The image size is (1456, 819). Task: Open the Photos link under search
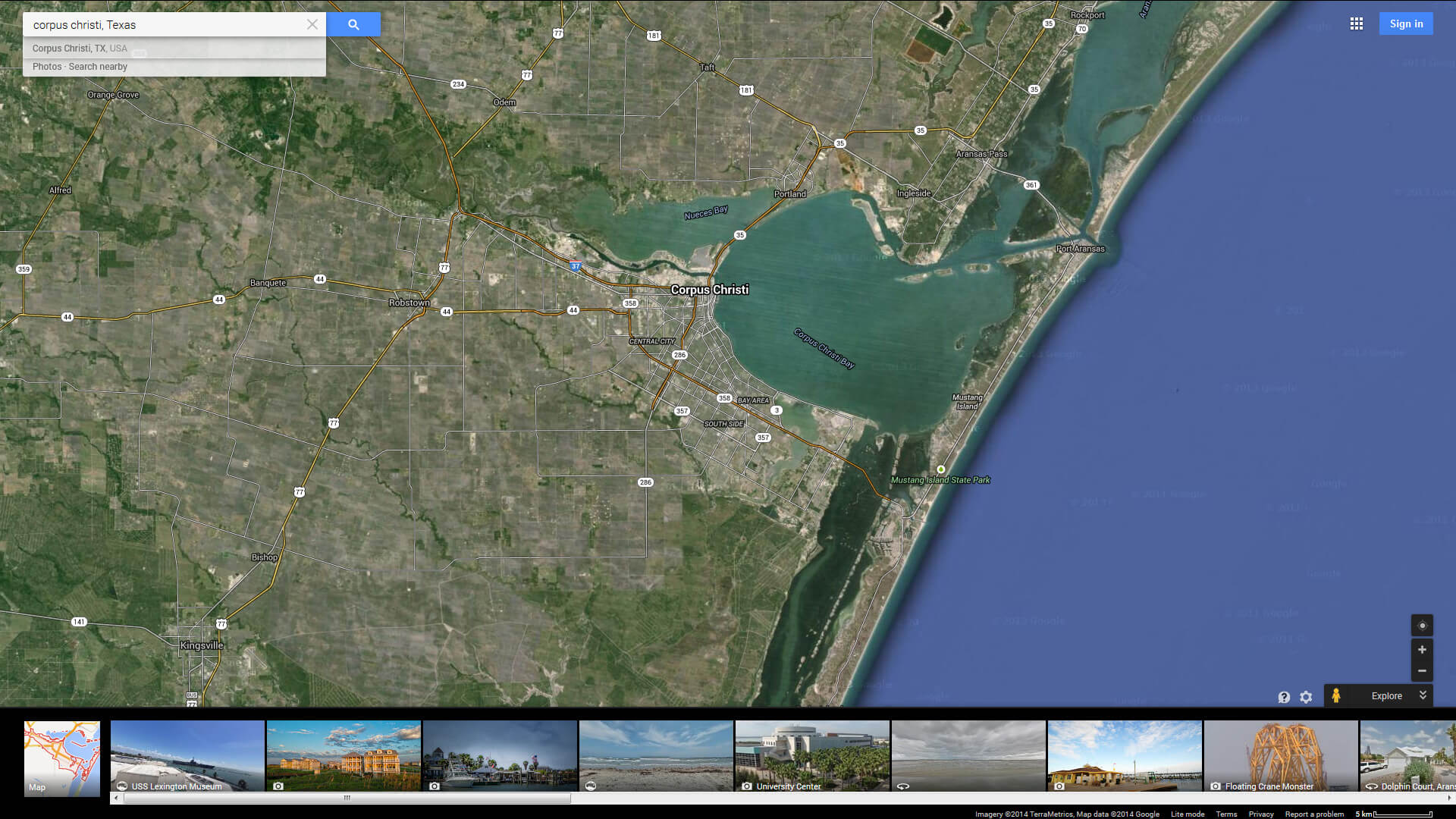46,67
